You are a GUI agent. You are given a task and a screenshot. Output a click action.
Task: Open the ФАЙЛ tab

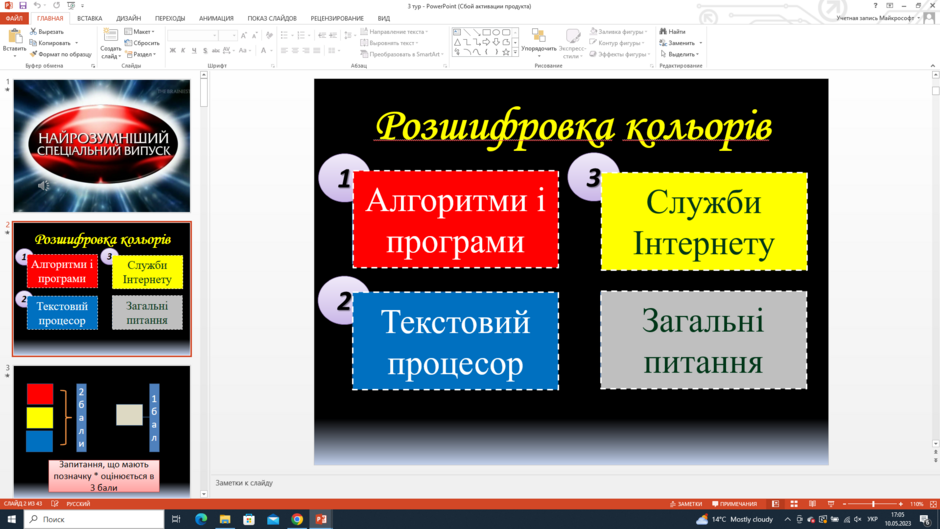tap(14, 19)
